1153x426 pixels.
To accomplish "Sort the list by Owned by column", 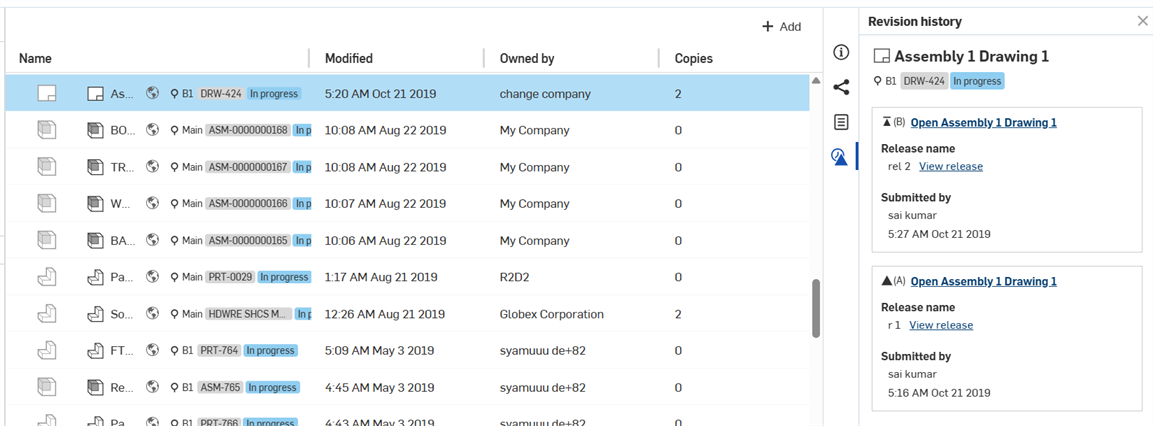I will pos(527,58).
